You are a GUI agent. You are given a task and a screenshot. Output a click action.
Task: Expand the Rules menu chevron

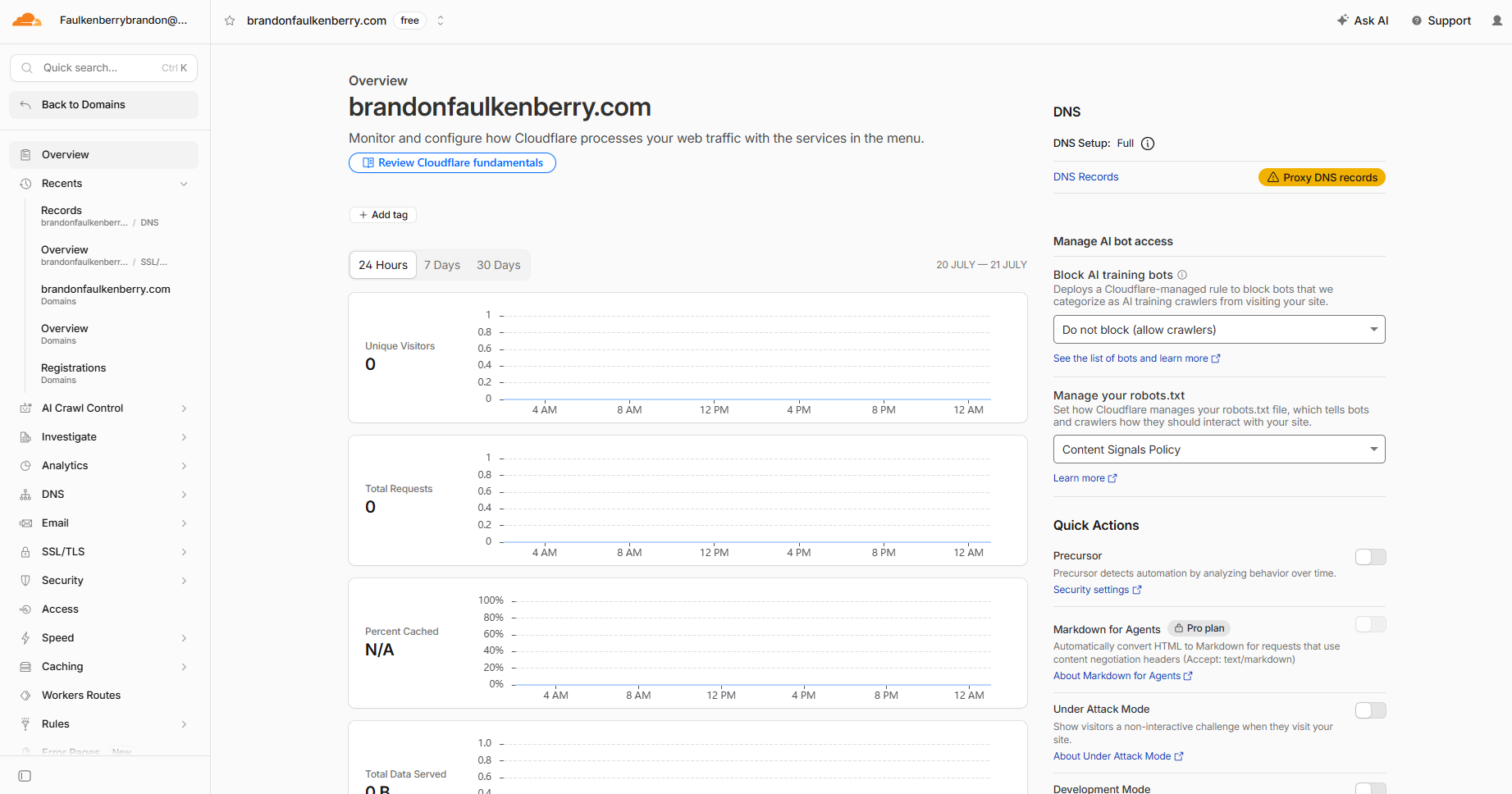click(184, 724)
